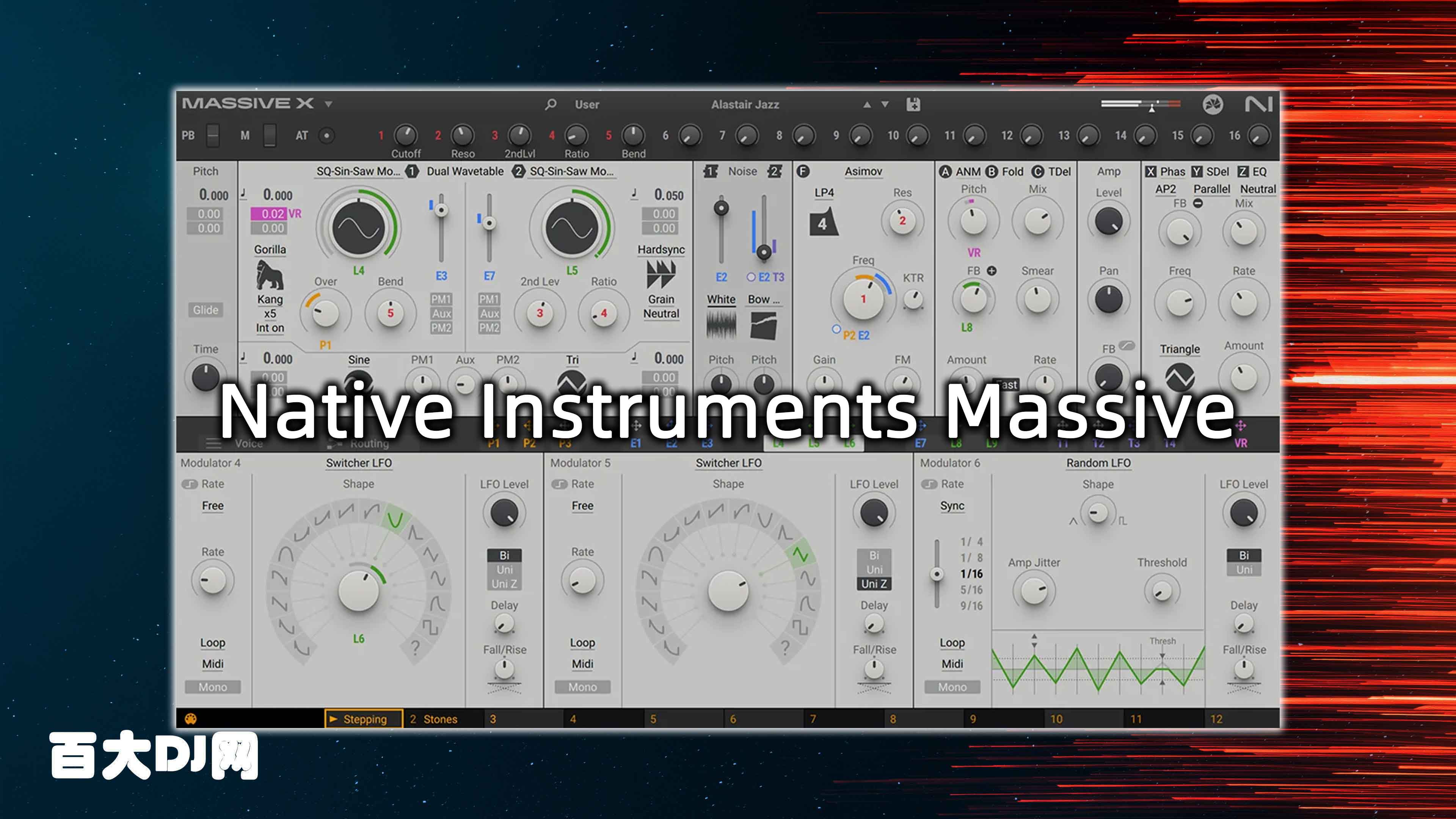Adjust the Modulator 6 sync rate slider
The image size is (1456, 819).
point(937,574)
